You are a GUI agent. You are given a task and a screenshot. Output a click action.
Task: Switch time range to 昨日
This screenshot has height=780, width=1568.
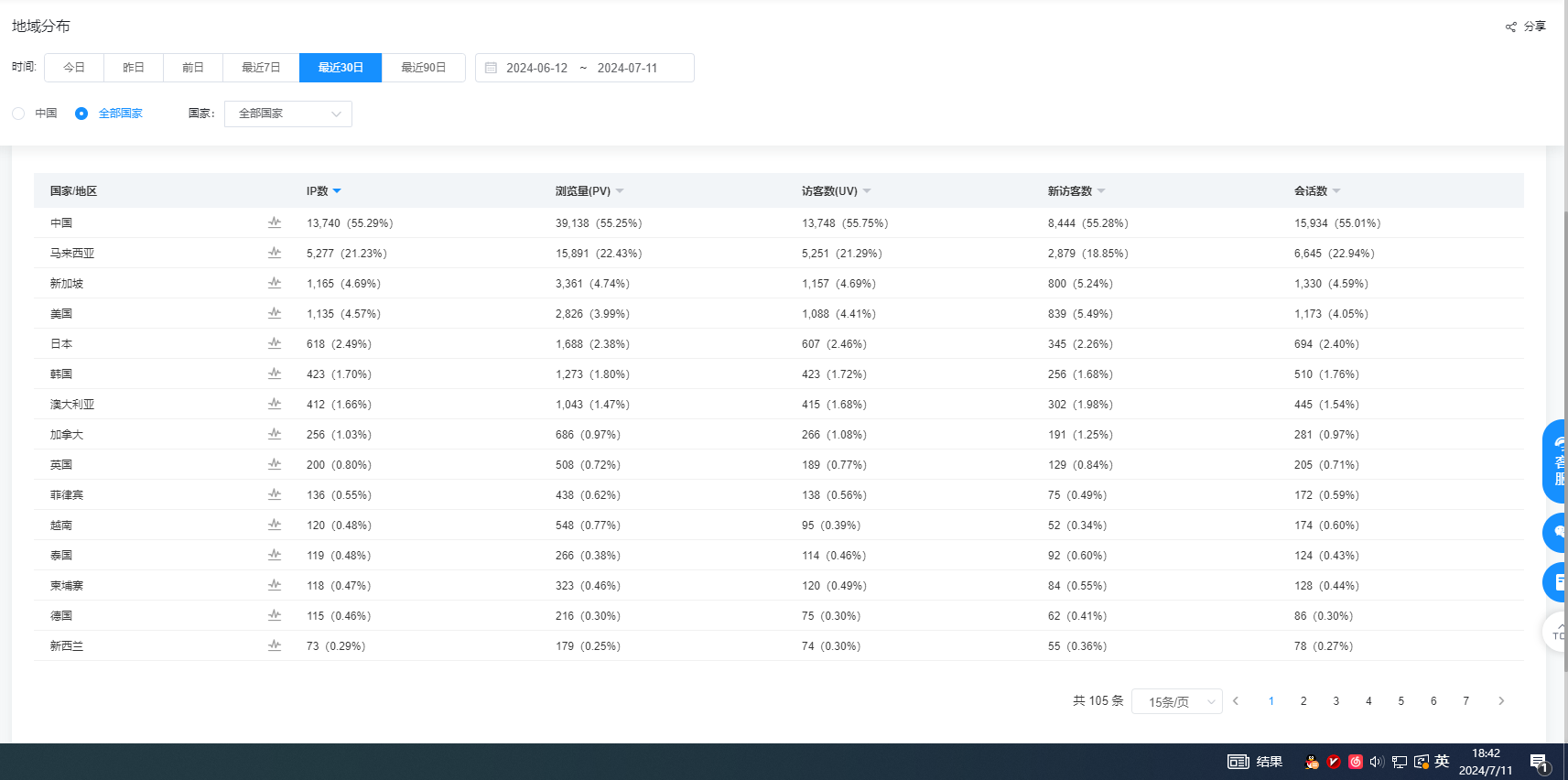point(134,68)
